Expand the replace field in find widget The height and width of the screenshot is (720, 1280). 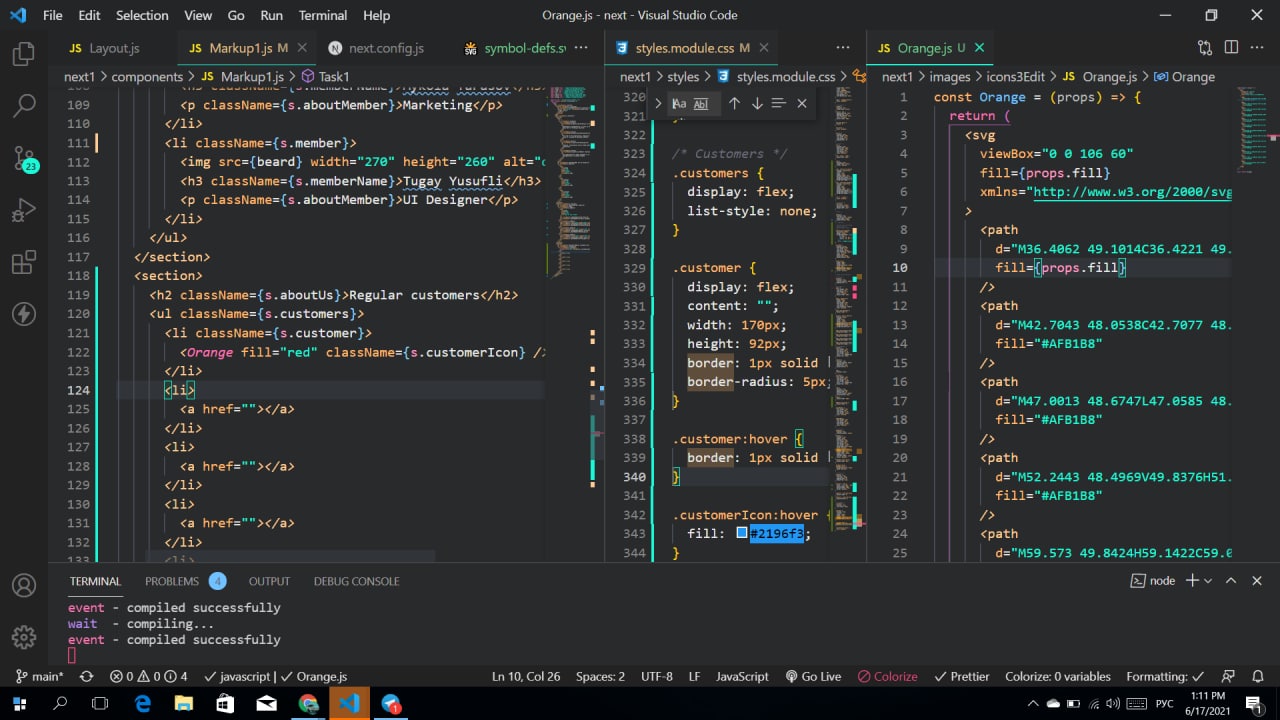[x=658, y=103]
